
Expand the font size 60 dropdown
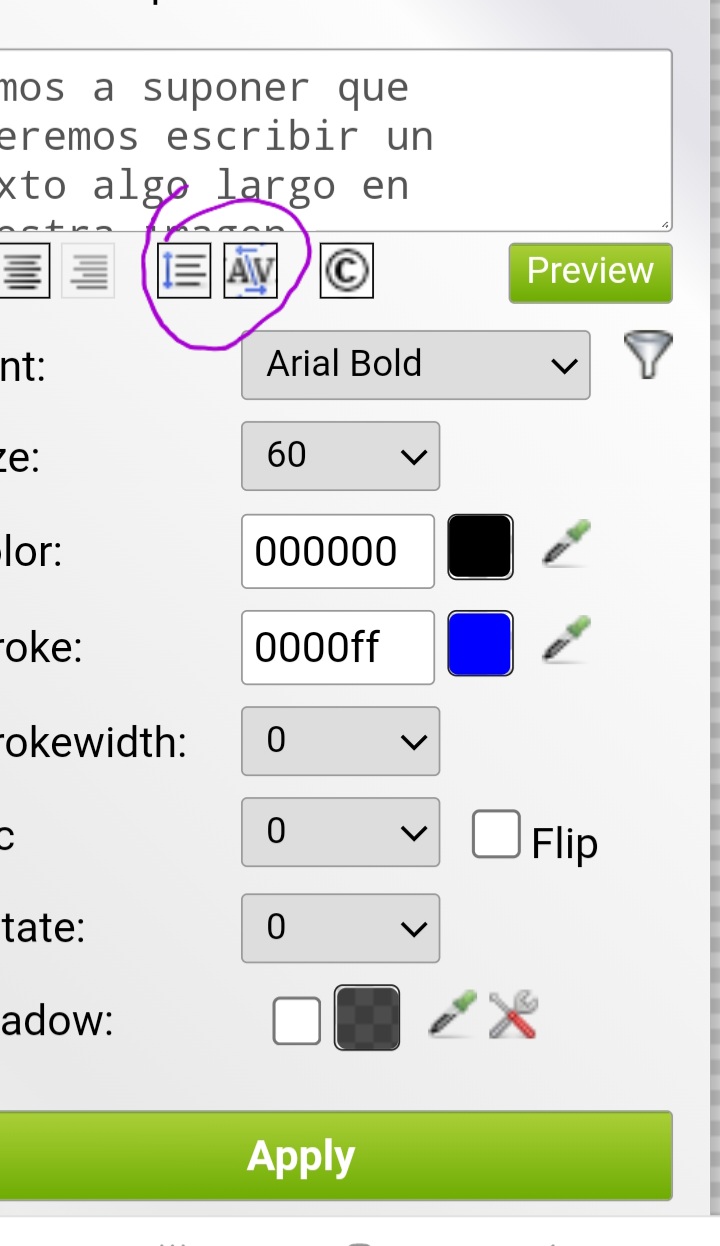340,456
